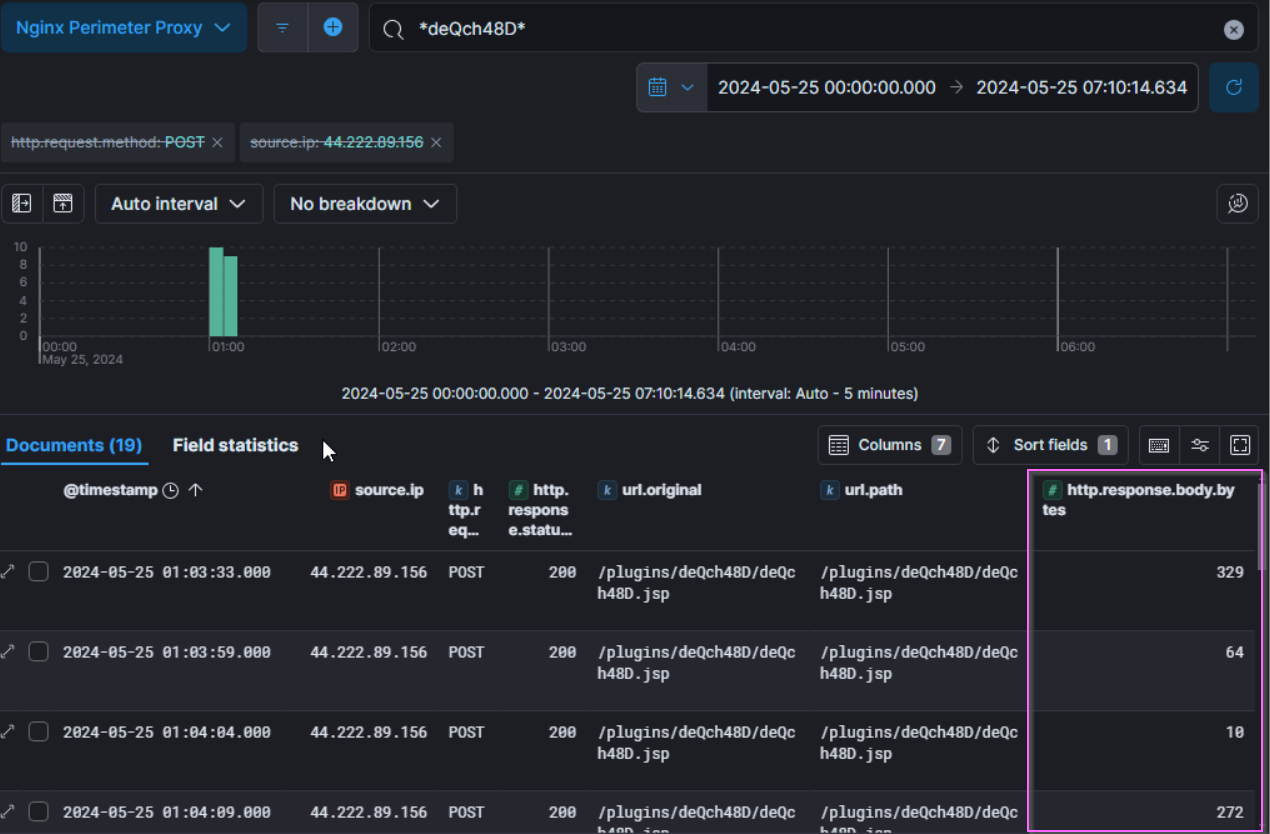Hide the histogram chart icon
Screen dimensions: 1270x834
tap(63, 204)
